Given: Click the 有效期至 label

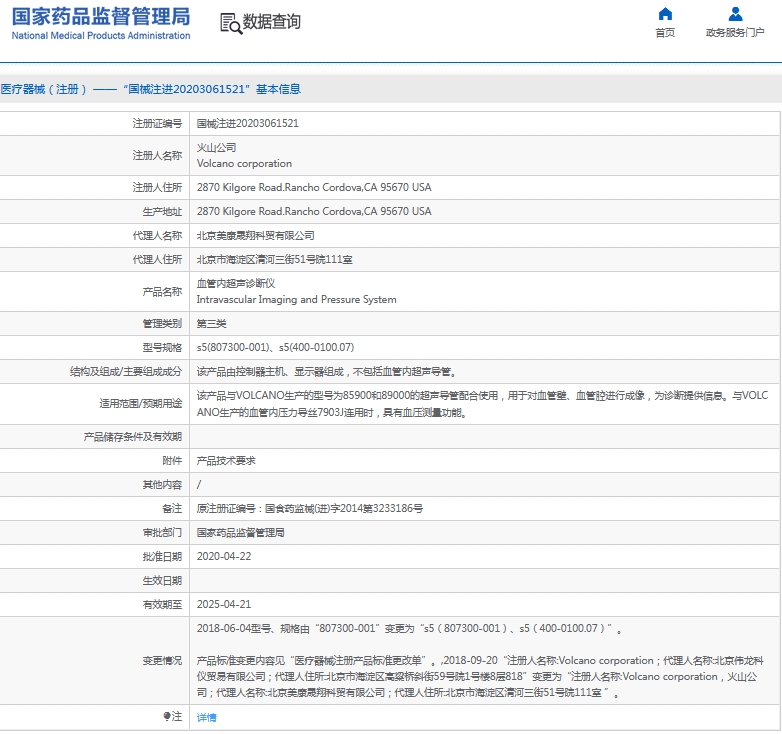Looking at the screenshot, I should coord(162,604).
